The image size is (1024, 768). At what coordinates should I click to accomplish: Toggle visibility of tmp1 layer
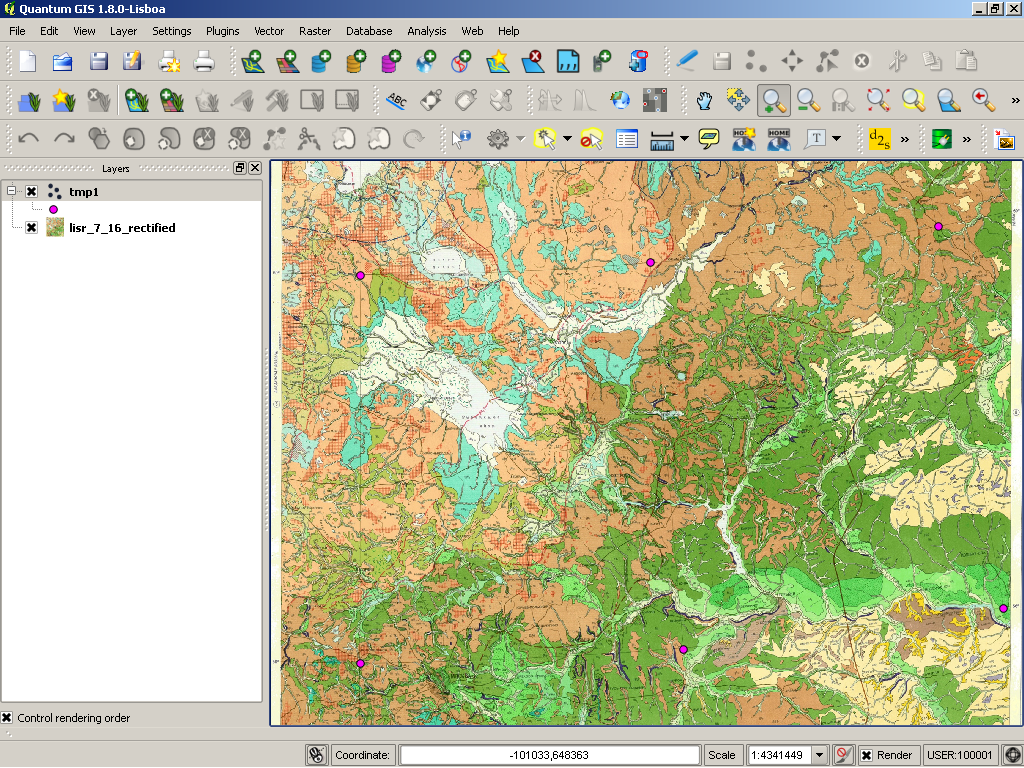point(31,191)
